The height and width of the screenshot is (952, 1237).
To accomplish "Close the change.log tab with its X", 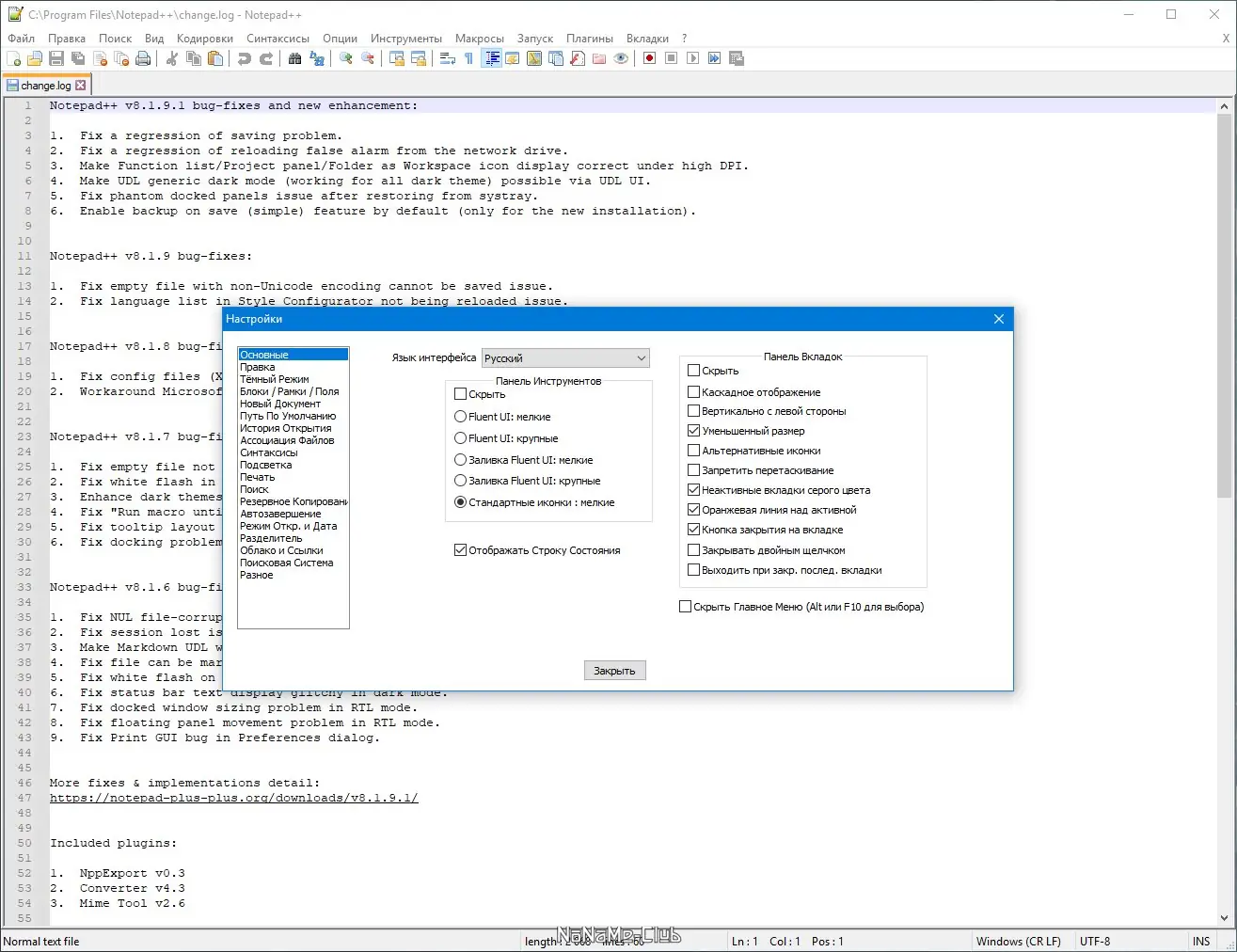I will [81, 86].
